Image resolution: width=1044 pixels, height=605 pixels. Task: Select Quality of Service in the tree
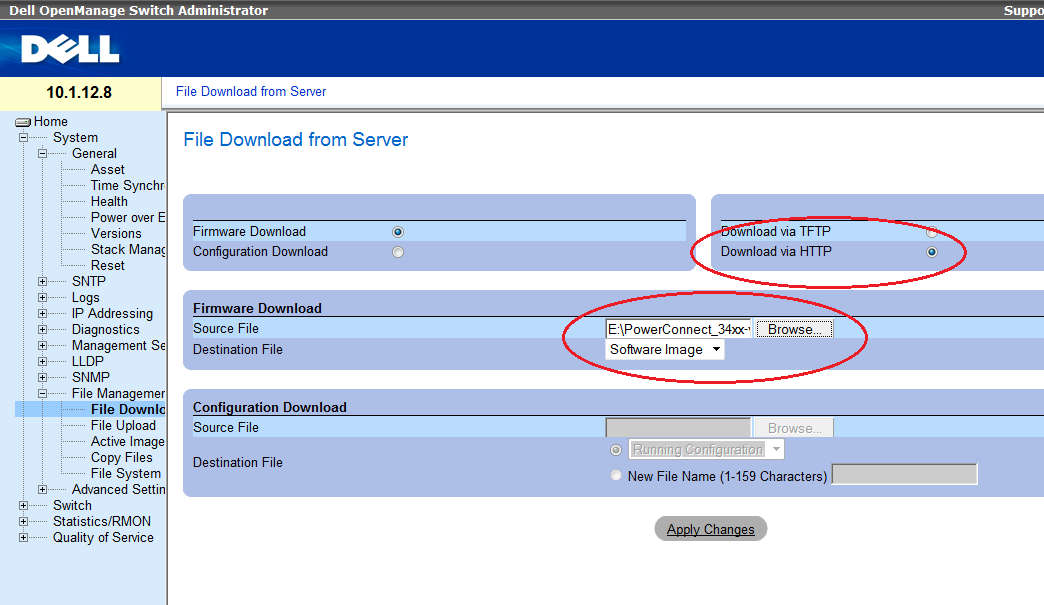[103, 537]
